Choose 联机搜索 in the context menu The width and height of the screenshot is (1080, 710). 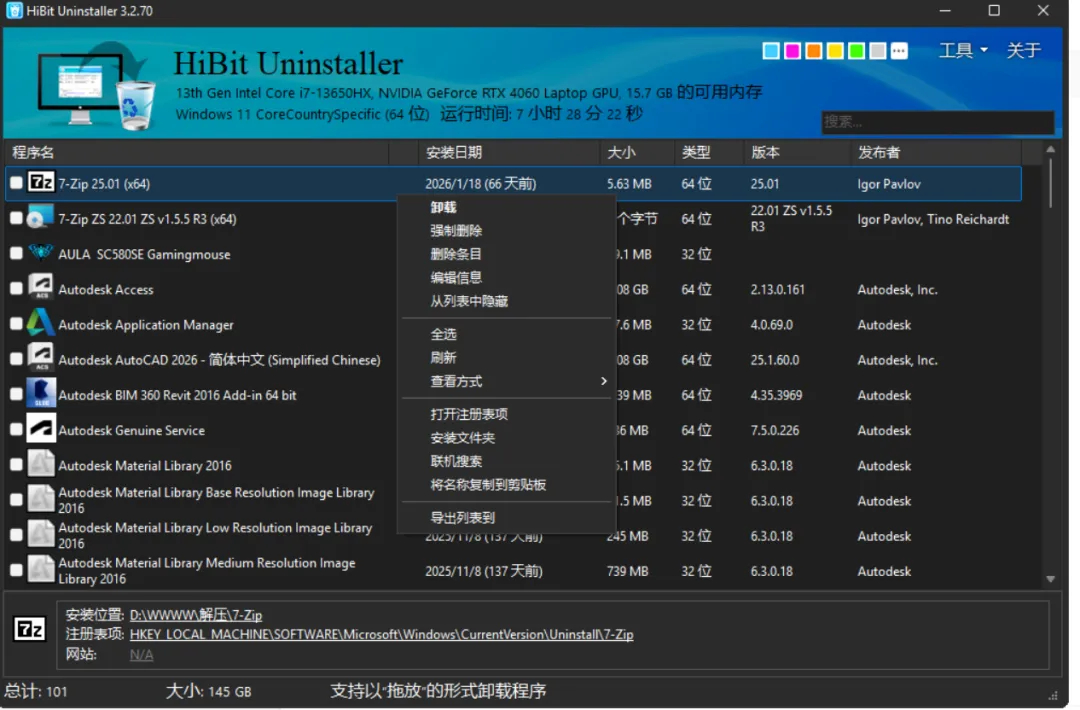(506, 461)
